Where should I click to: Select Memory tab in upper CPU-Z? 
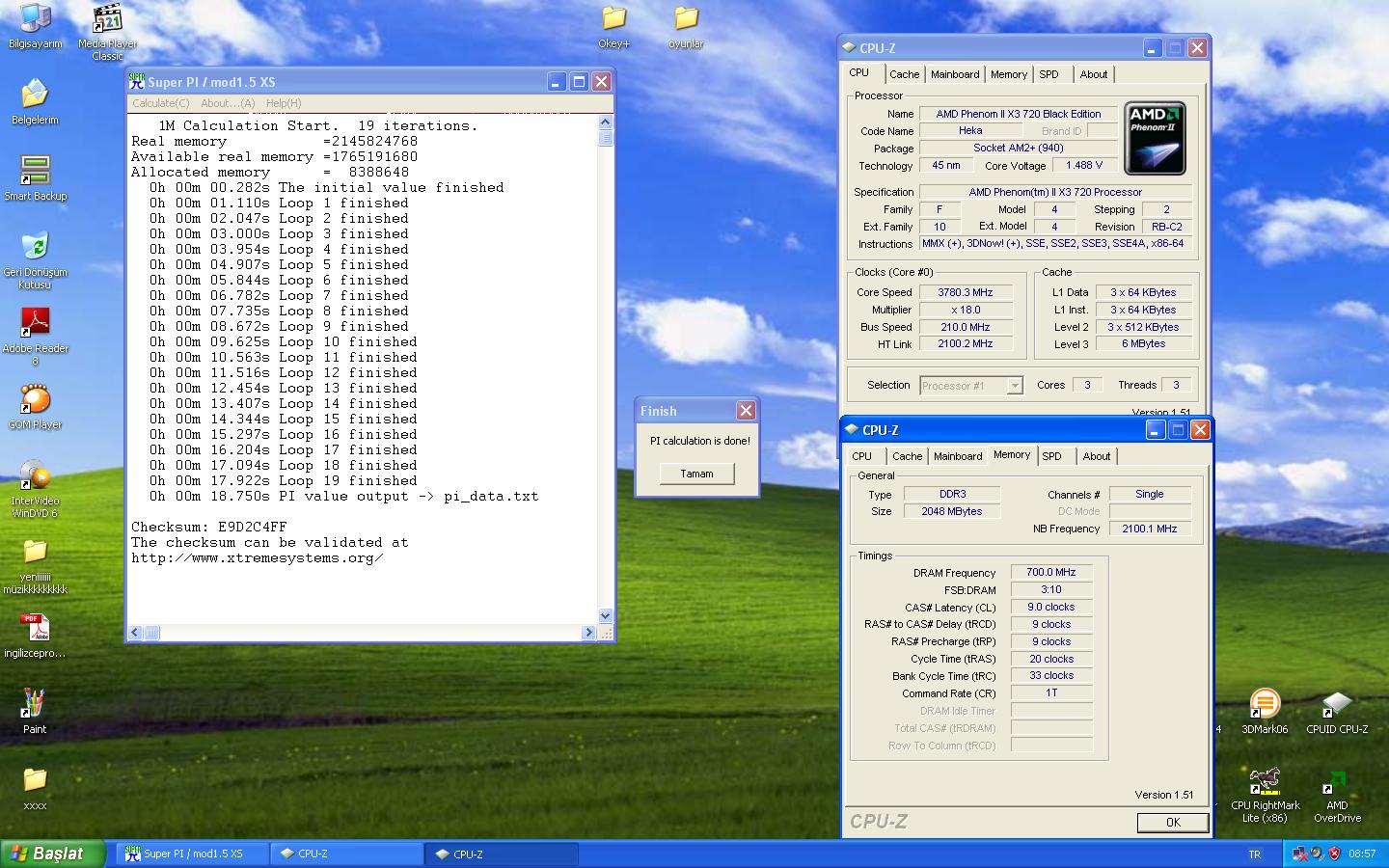click(x=1009, y=74)
